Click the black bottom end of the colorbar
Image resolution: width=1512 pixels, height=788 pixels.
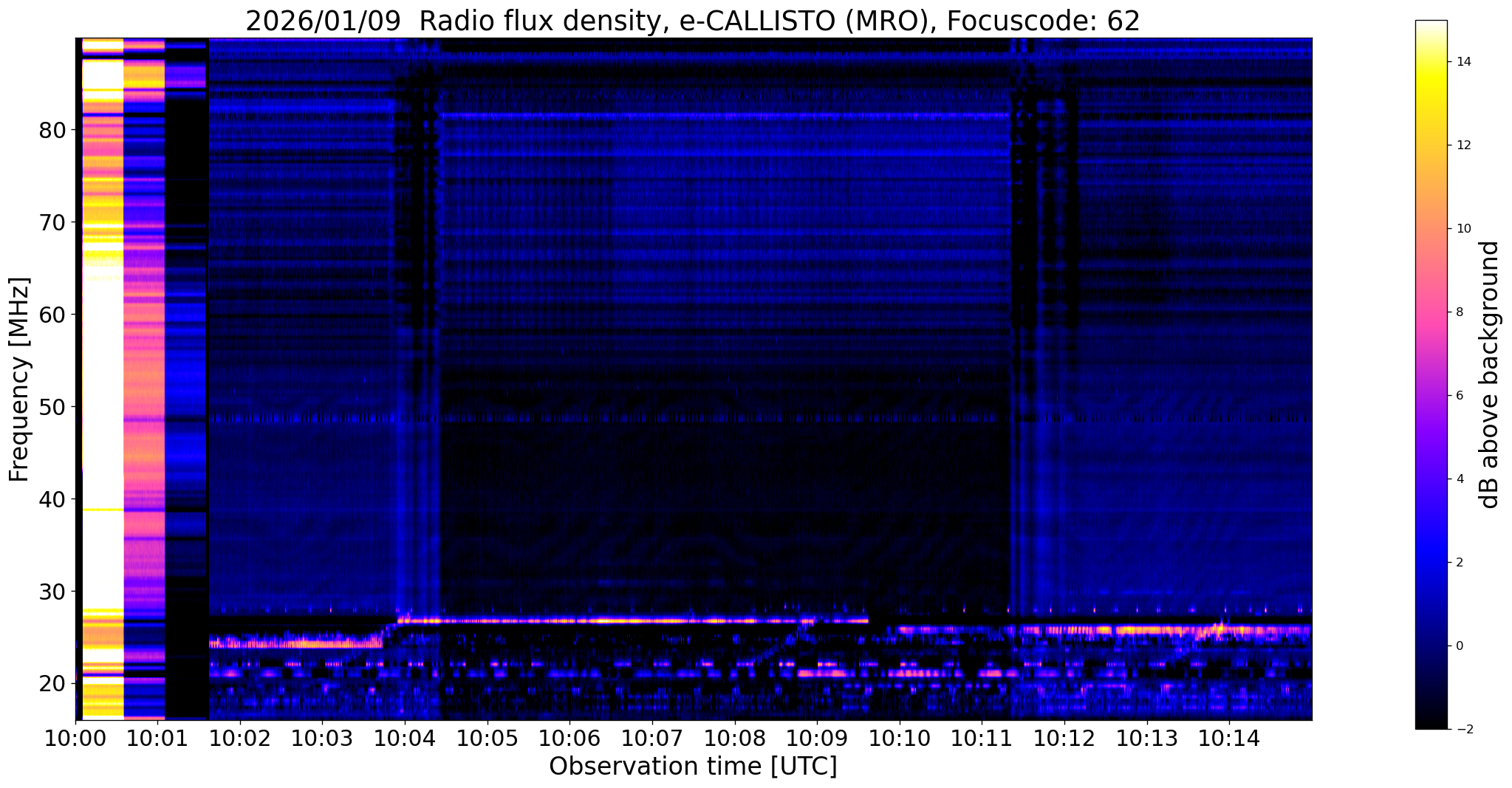[1431, 724]
